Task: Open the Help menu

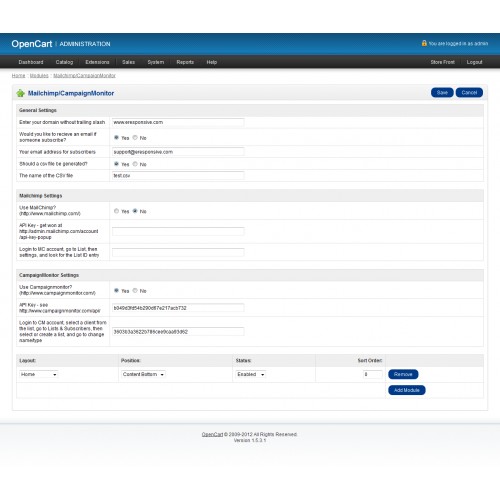Action: pos(212,62)
